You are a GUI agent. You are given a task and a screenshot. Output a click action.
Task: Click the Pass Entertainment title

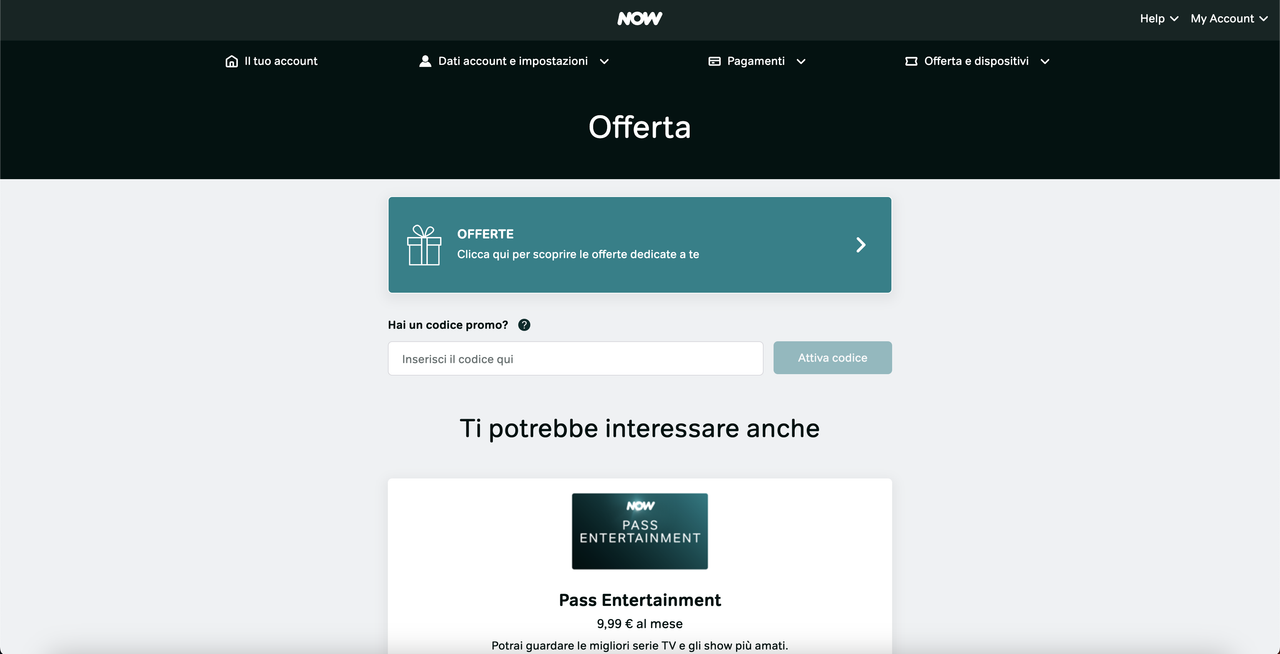pos(640,600)
